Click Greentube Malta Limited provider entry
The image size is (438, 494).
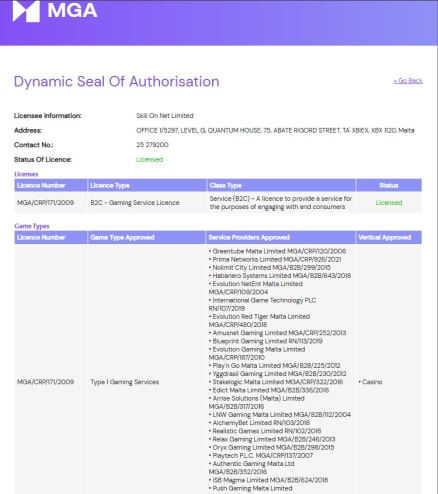click(277, 251)
